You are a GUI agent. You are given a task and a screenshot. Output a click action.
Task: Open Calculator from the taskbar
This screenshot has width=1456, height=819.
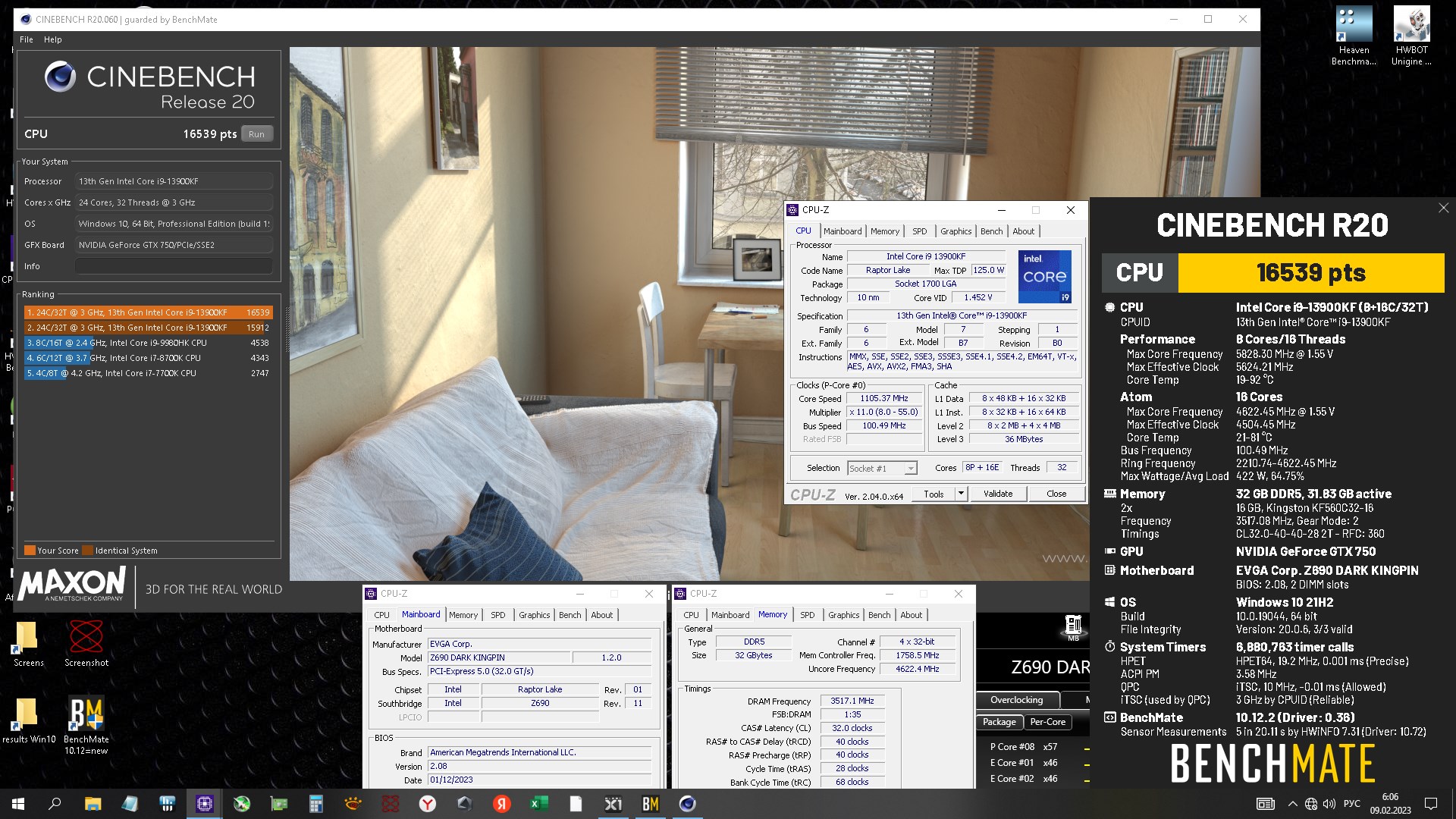(316, 804)
